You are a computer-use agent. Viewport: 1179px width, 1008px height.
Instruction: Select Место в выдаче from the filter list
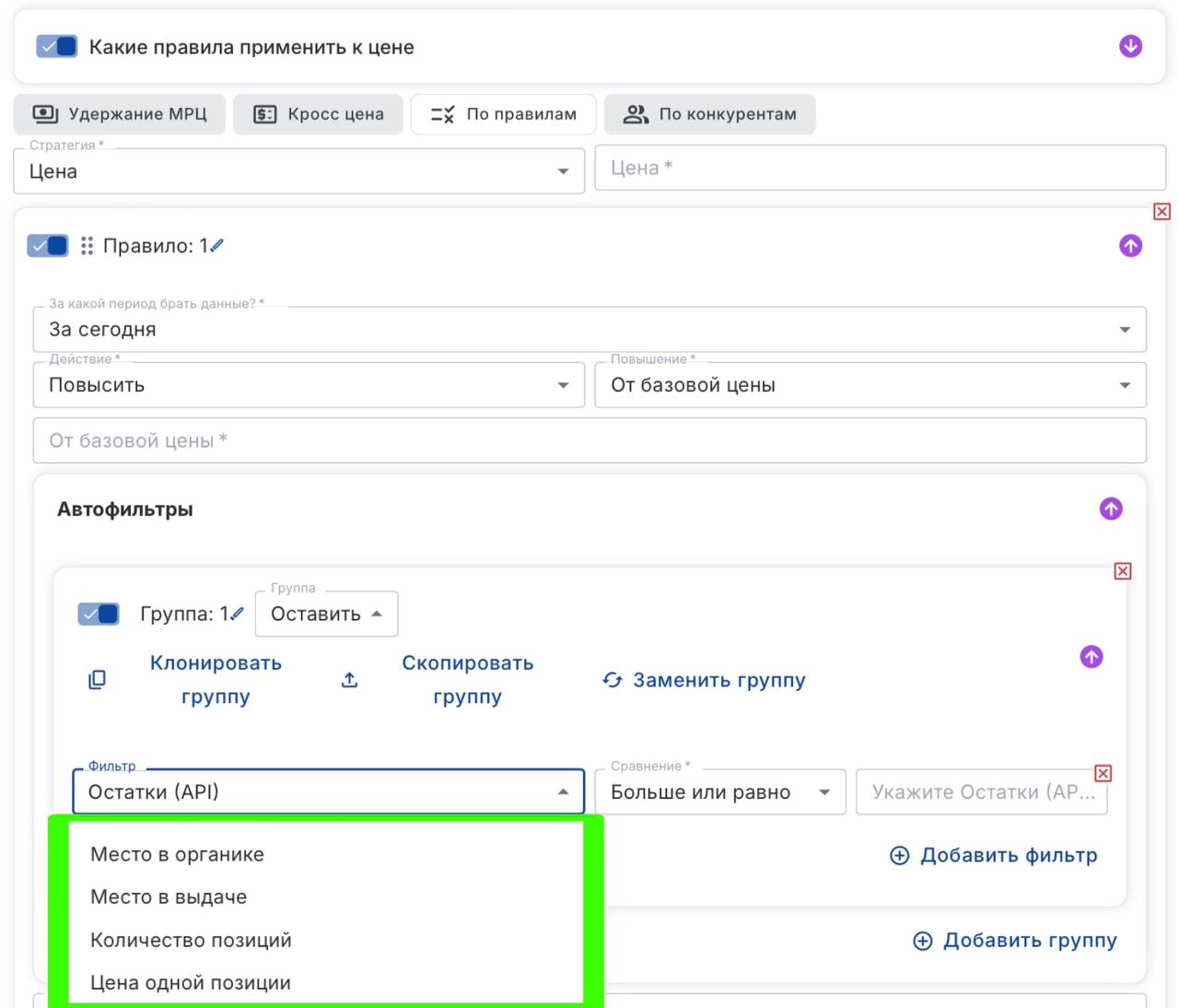coord(169,897)
